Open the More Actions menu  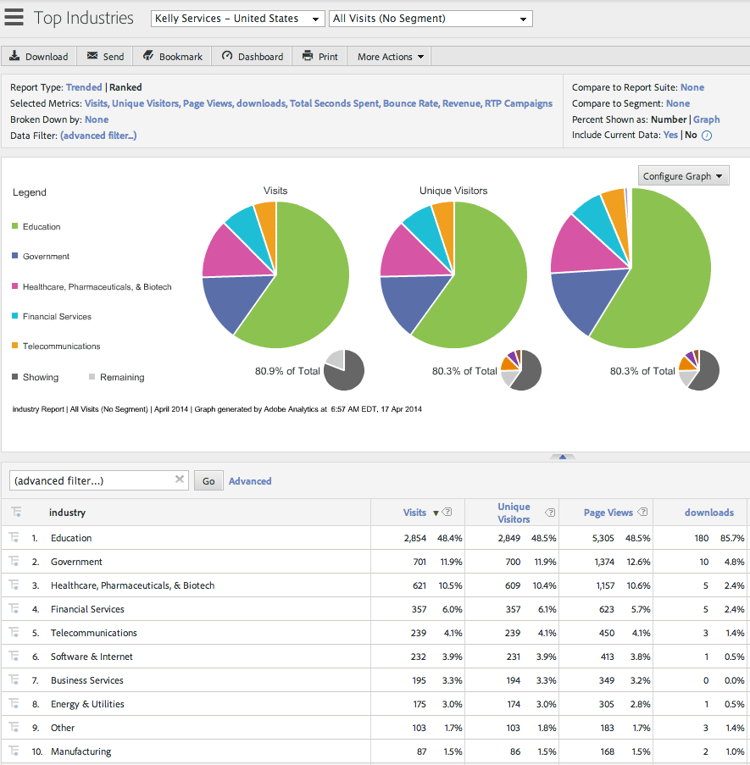click(x=390, y=57)
